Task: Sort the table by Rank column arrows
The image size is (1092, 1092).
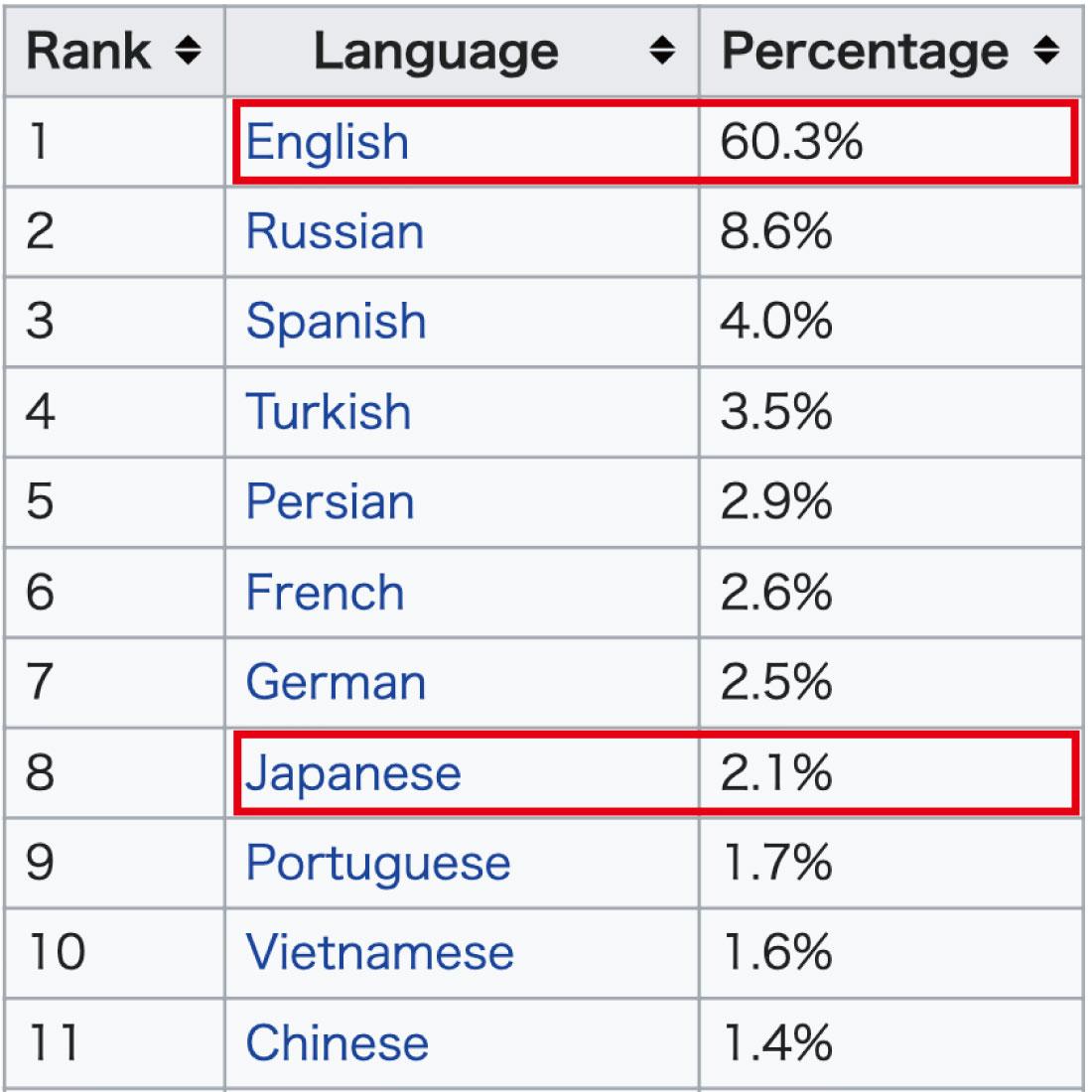Action: 188,52
